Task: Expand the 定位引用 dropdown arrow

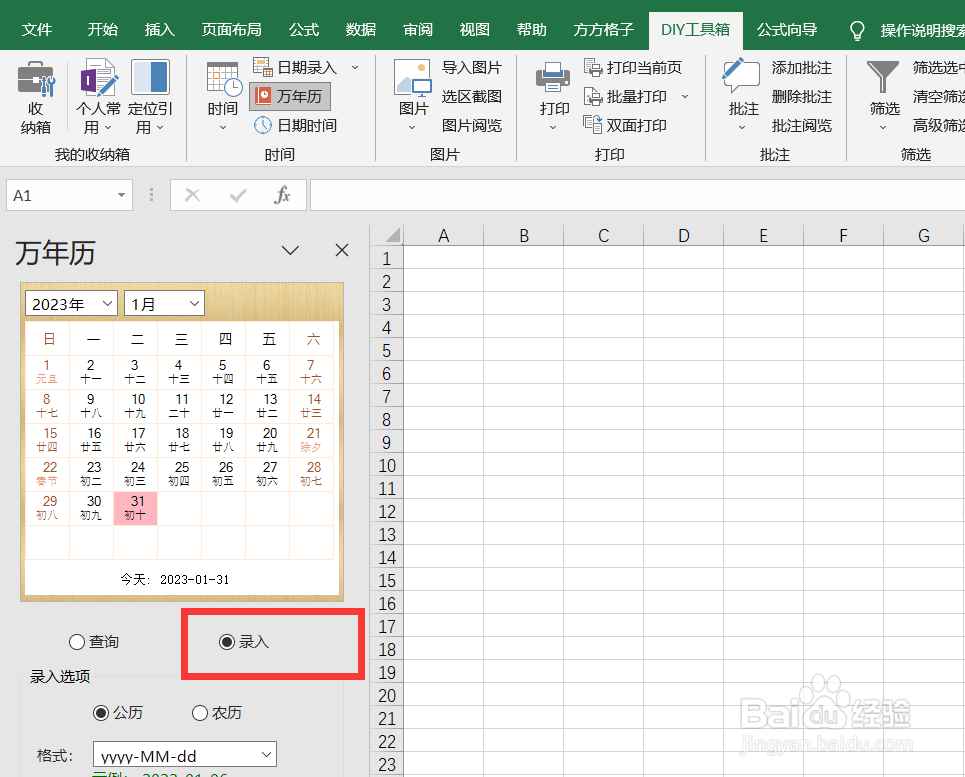Action: (x=160, y=128)
